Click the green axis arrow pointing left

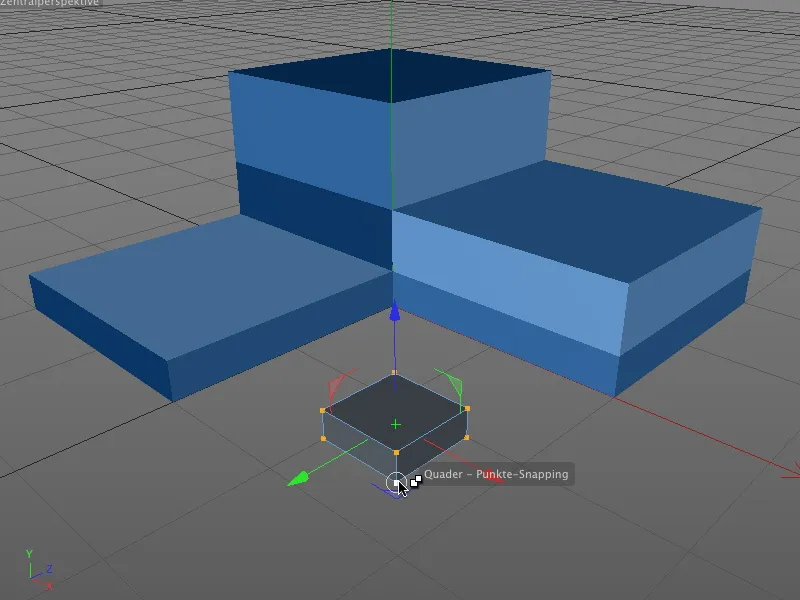[x=300, y=478]
